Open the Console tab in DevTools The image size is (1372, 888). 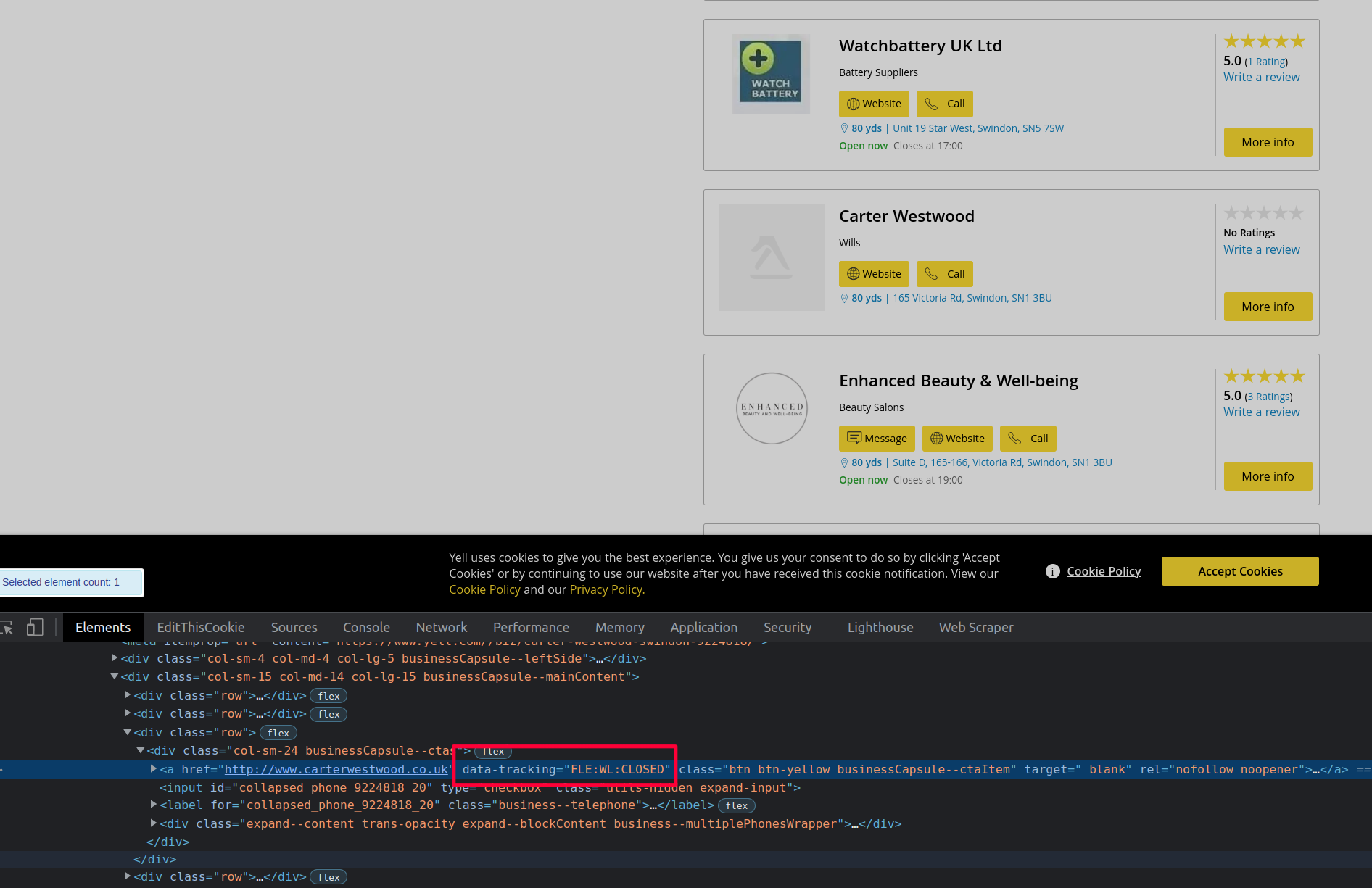click(x=366, y=628)
